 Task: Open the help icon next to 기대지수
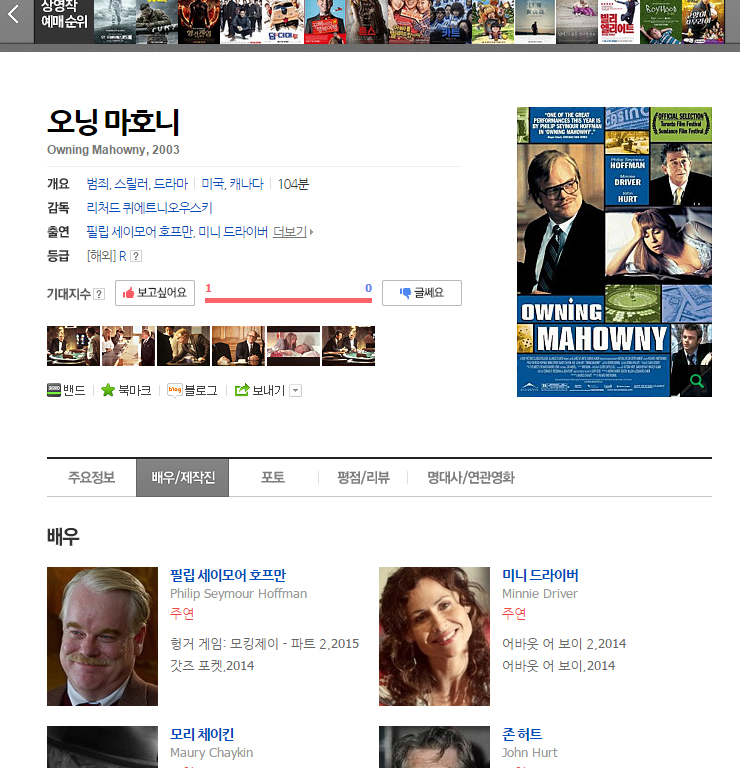(99, 293)
